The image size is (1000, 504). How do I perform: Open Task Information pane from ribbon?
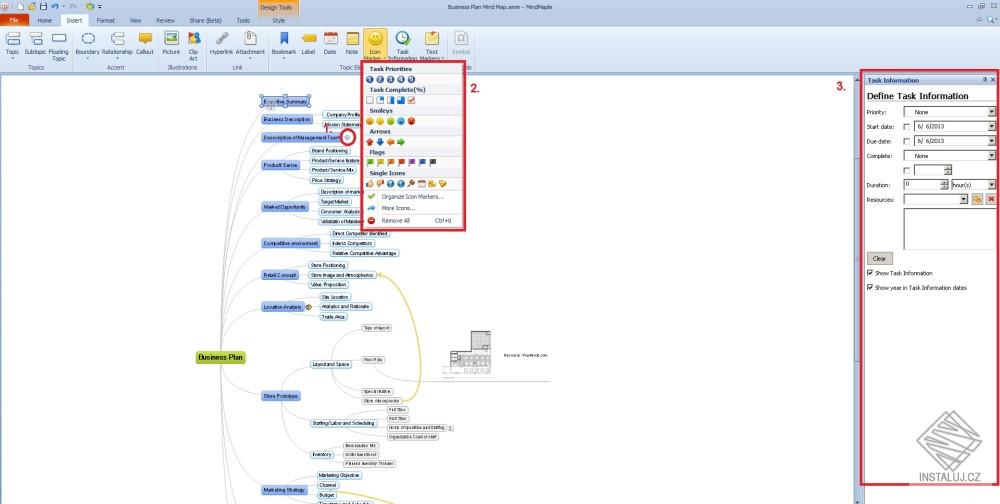coord(402,45)
